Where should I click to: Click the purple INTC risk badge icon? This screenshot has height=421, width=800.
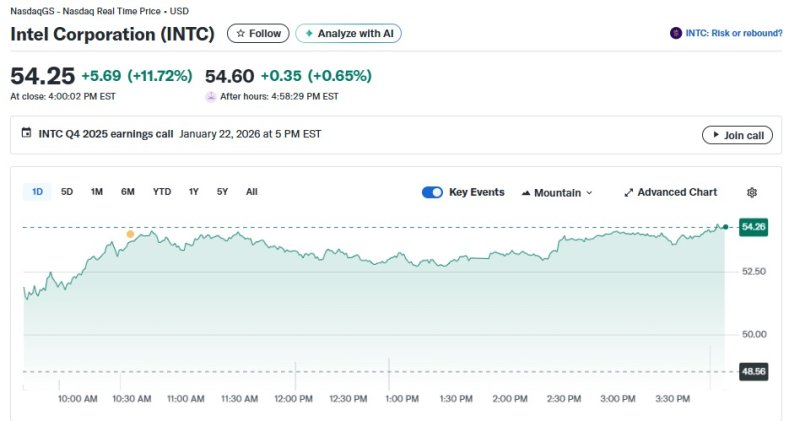click(676, 33)
